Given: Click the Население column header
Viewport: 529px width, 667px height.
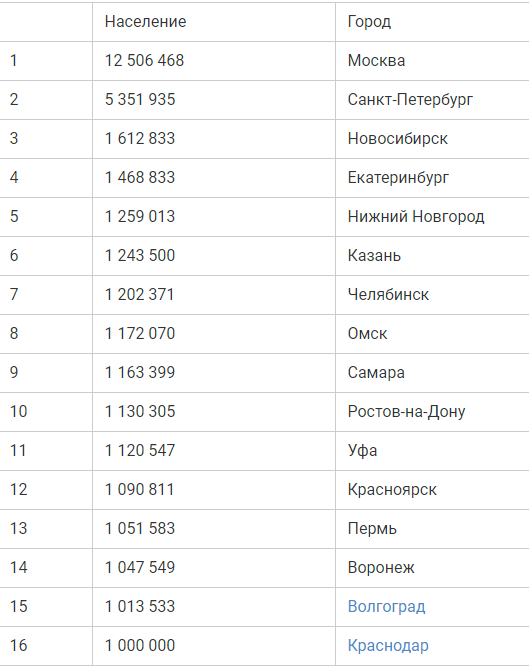Looking at the screenshot, I should click(x=145, y=21).
